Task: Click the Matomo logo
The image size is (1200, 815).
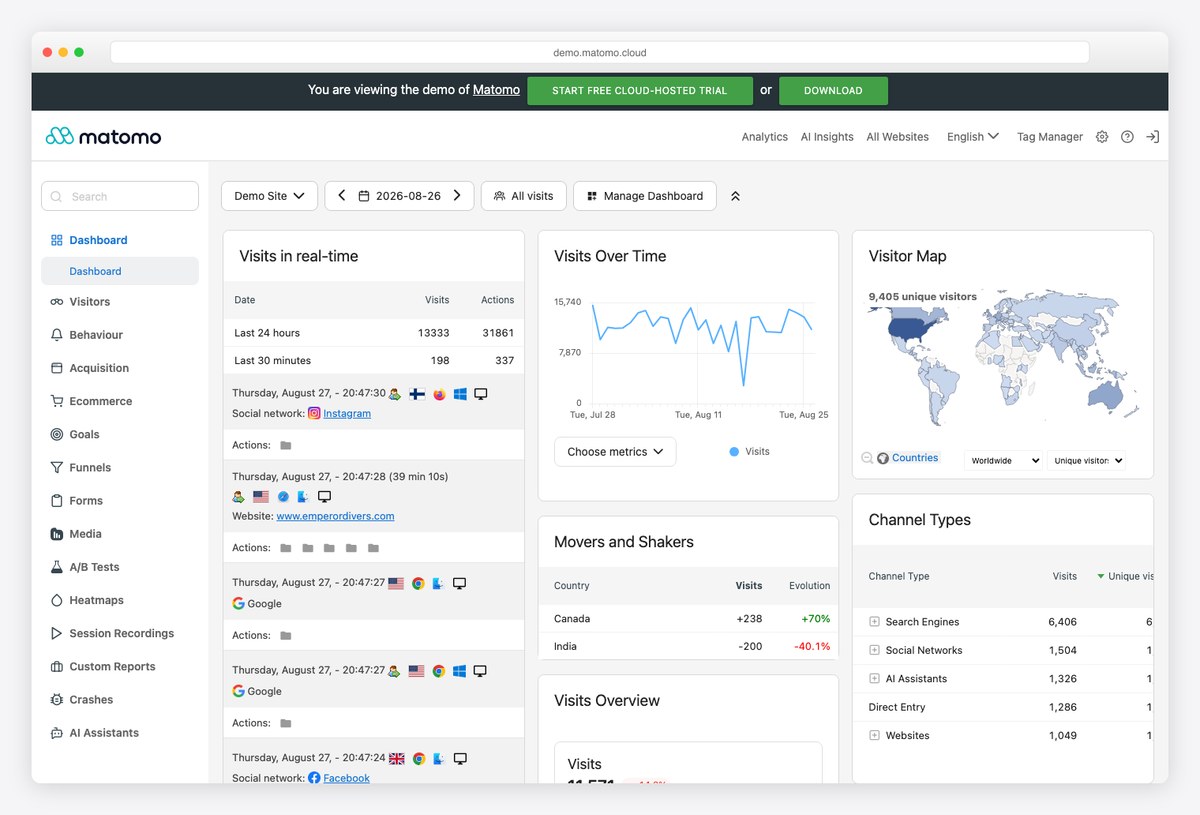Action: (x=103, y=136)
